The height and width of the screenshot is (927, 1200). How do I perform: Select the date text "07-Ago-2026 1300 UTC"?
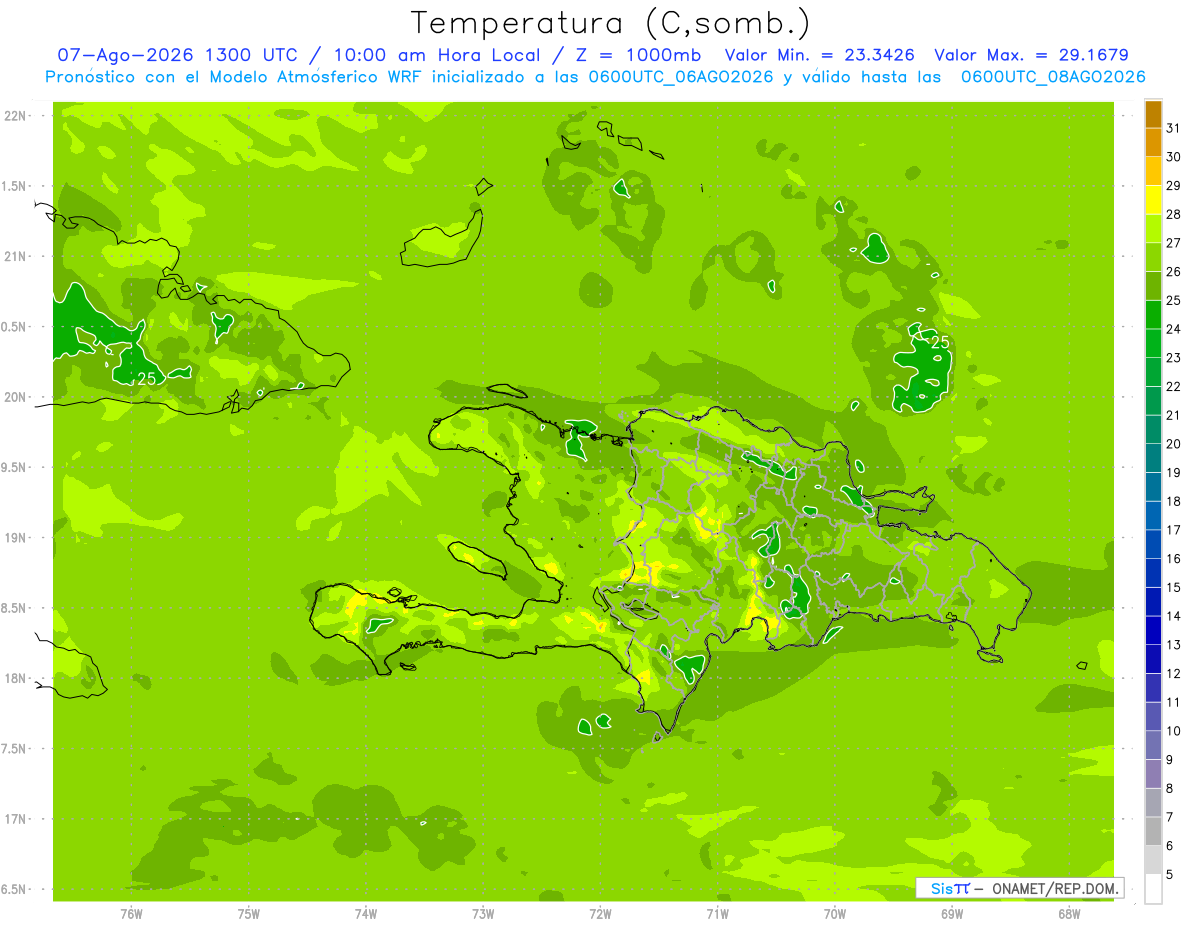coord(177,55)
